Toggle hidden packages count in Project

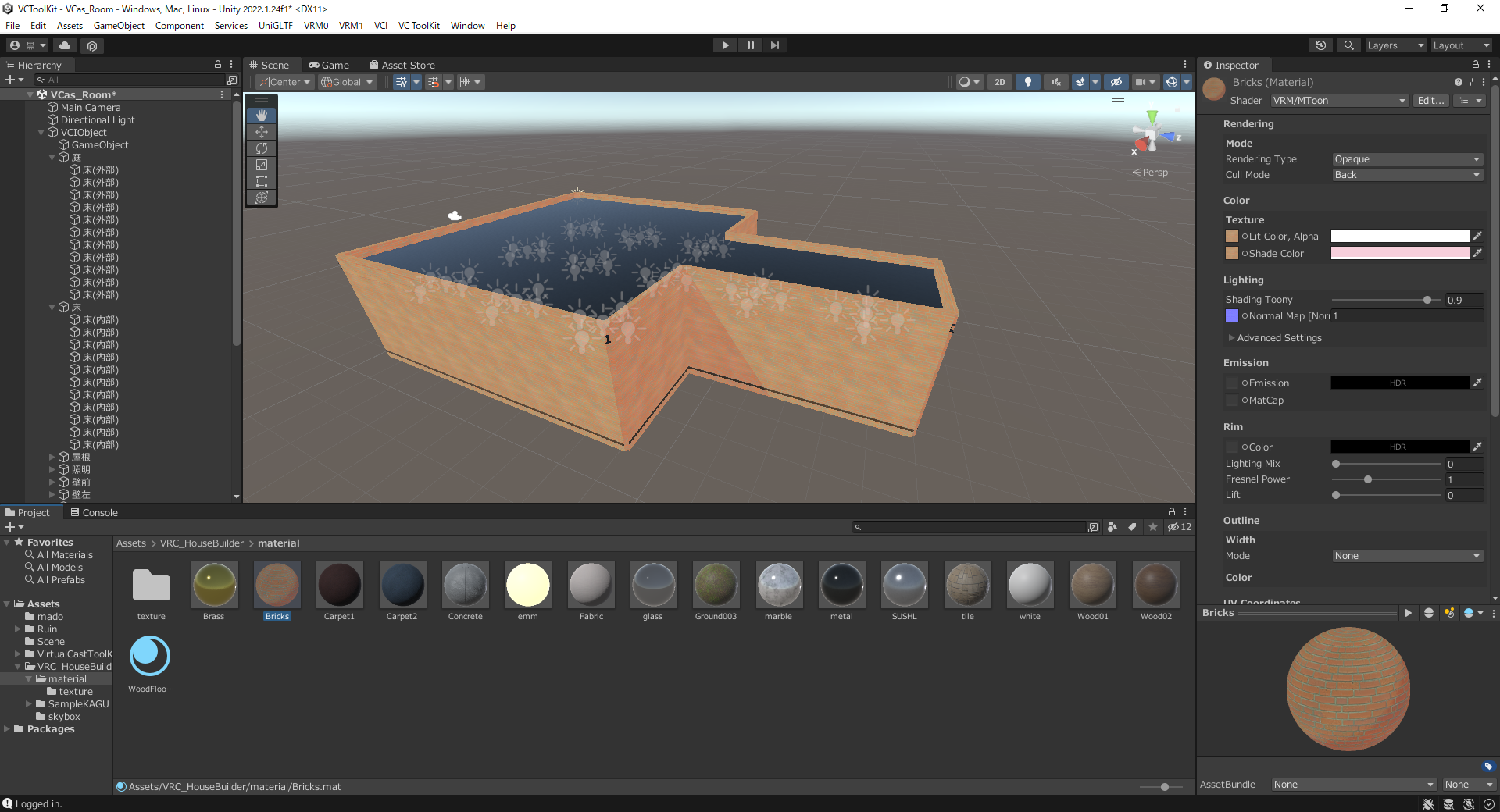click(x=1180, y=527)
